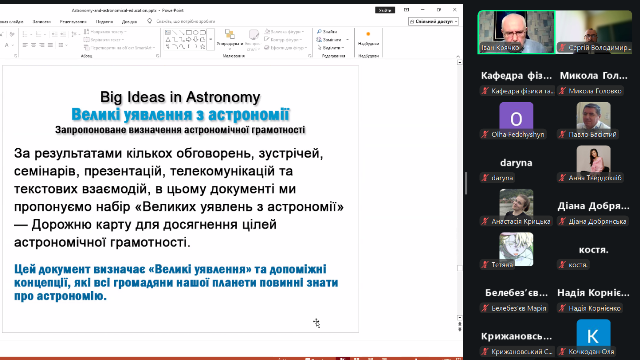Click slide pane scroll down arrow
The image size is (640, 360).
click(x=460, y=317)
